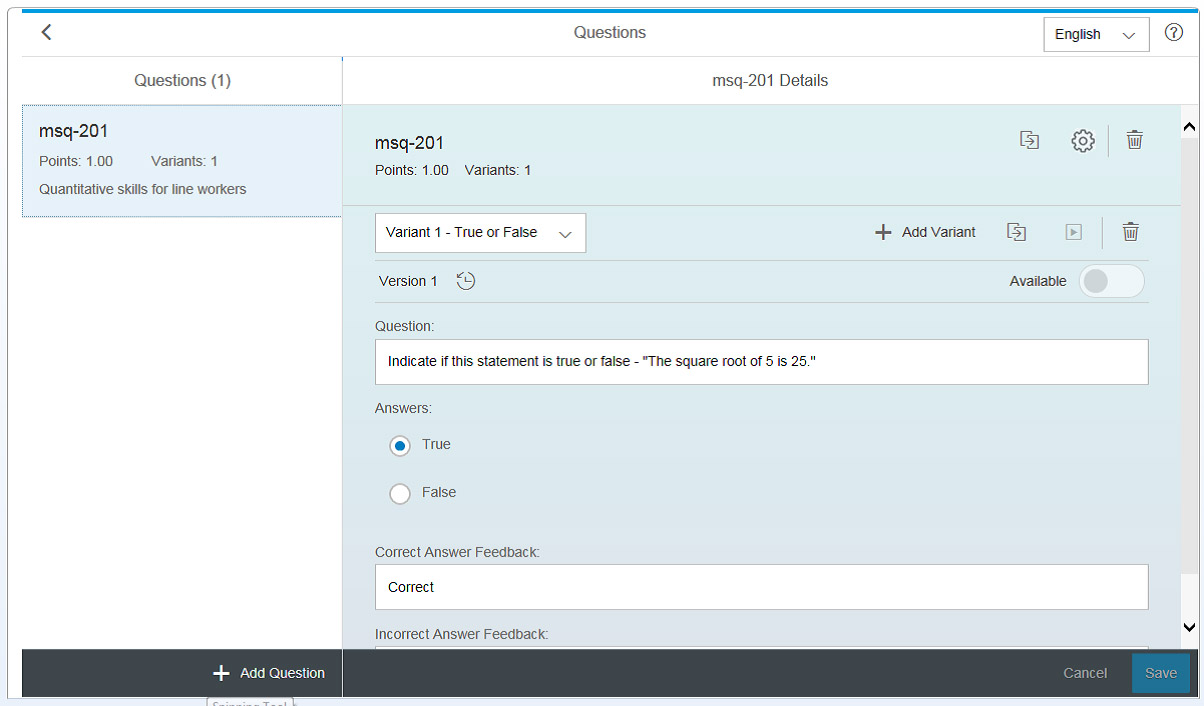Select the False radio button
The image size is (1204, 706).
[x=400, y=493]
